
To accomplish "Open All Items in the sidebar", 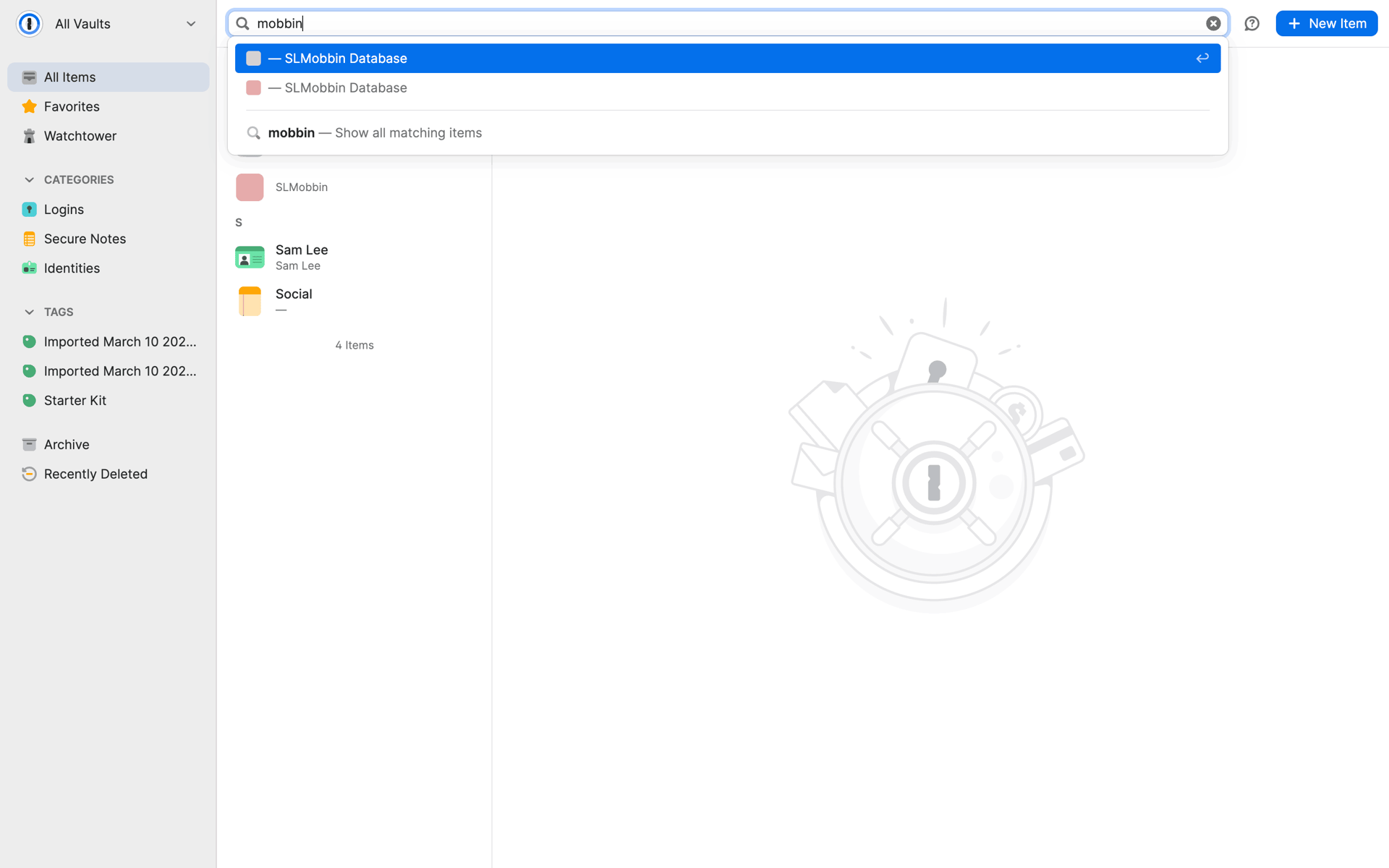I will 109,77.
